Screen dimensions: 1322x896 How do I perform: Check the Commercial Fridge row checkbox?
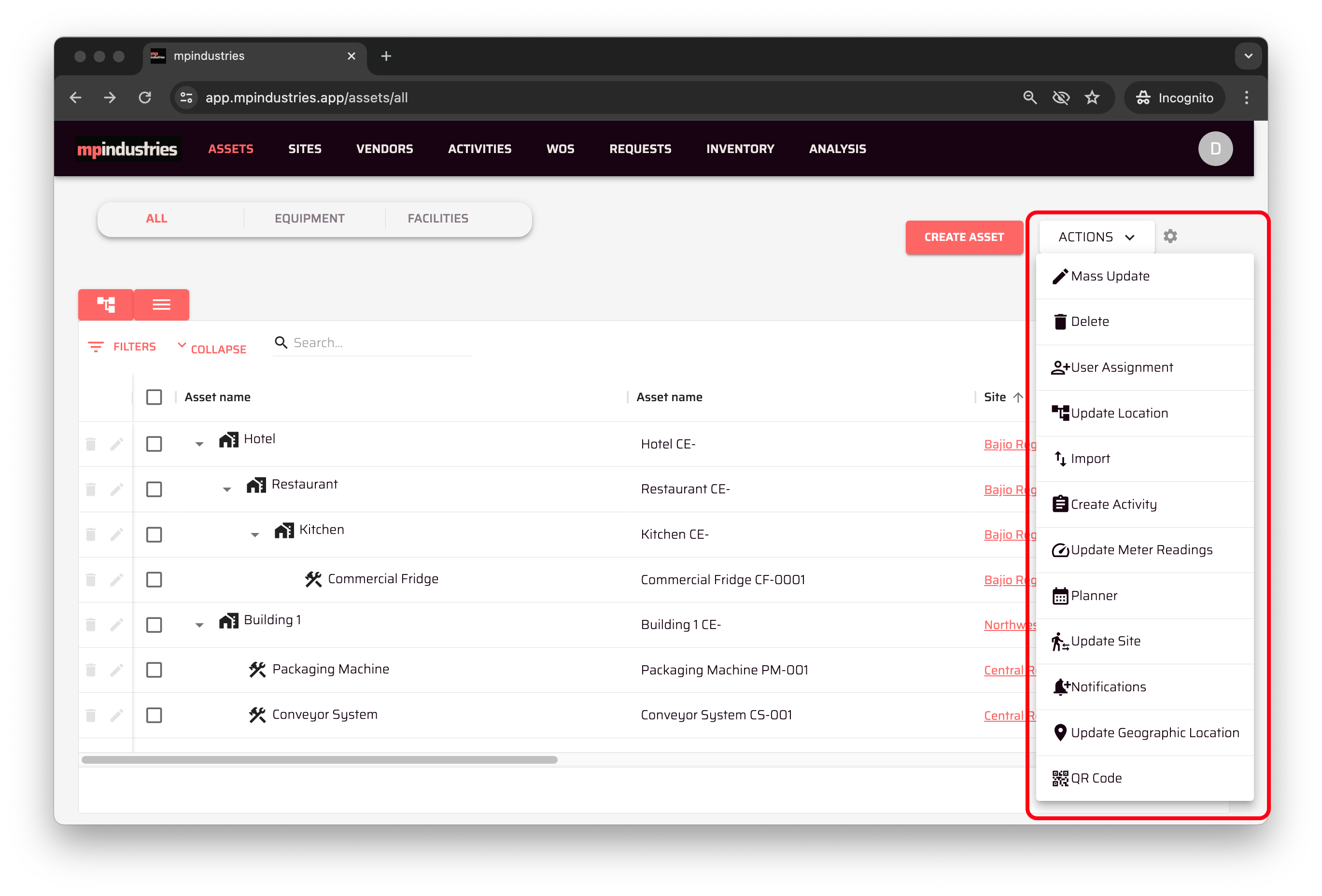(x=154, y=580)
